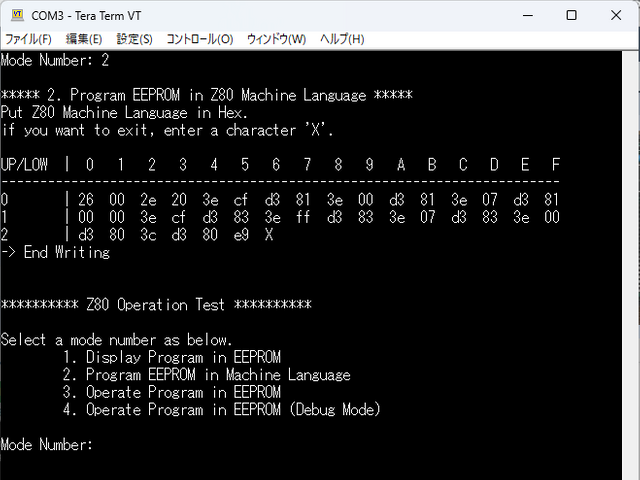Click the vertical scrollbar track
Viewport: 640px width, 480px height.
pos(630,260)
